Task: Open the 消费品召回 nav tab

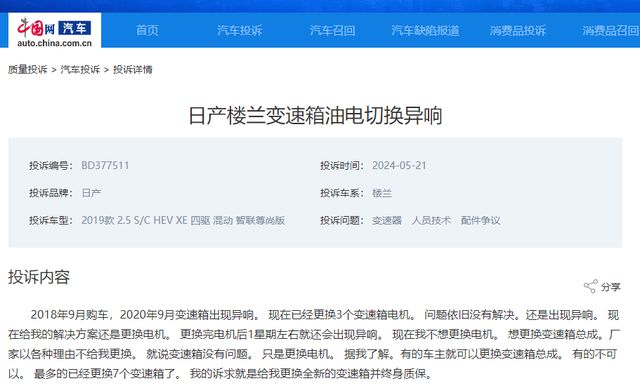Action: point(610,30)
